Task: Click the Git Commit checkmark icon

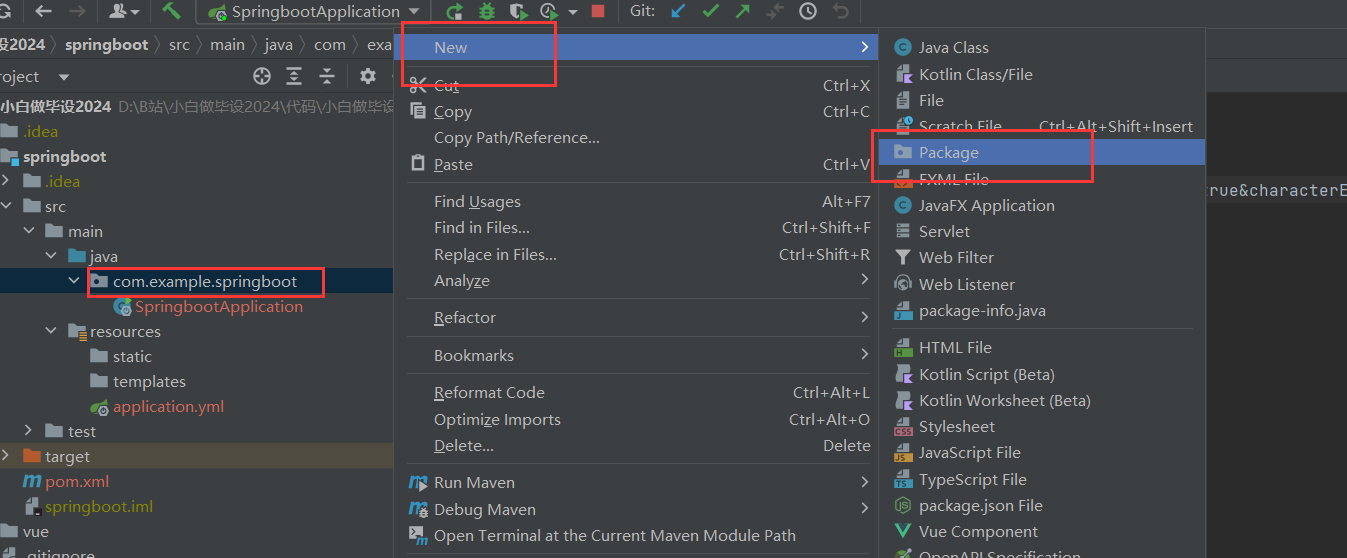Action: pyautogui.click(x=711, y=11)
